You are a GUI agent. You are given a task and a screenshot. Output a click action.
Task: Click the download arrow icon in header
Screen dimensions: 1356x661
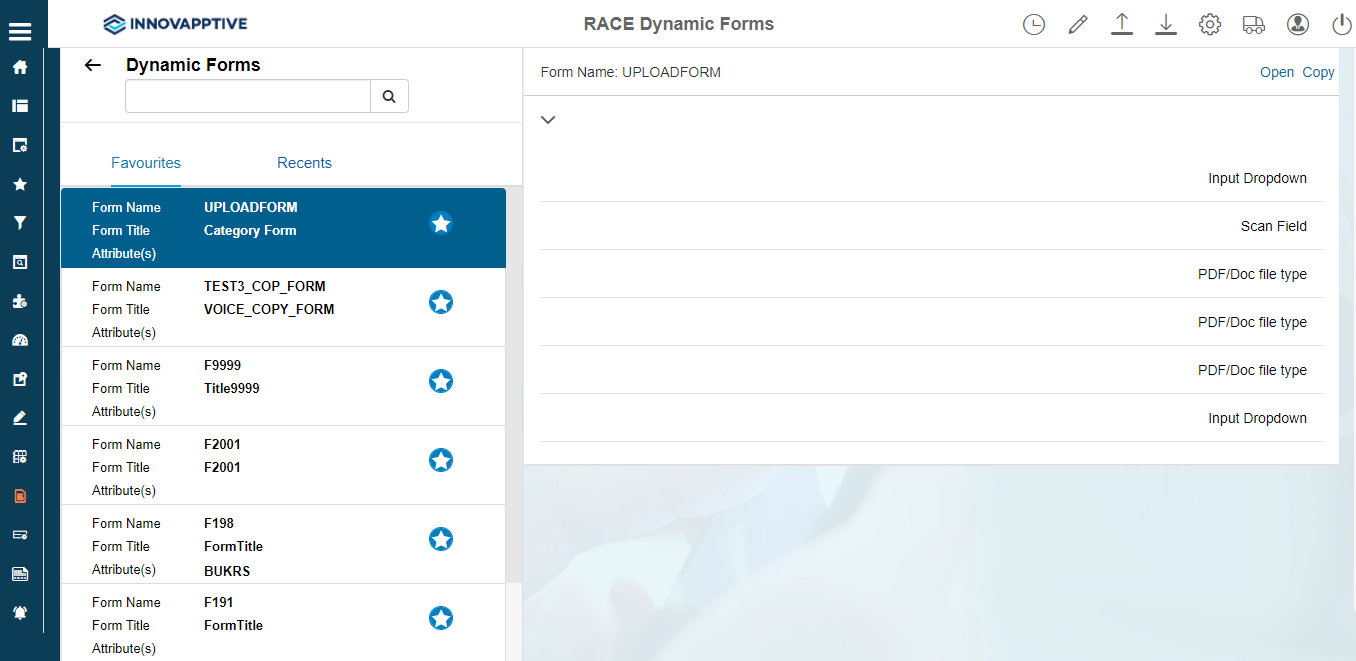[1166, 25]
